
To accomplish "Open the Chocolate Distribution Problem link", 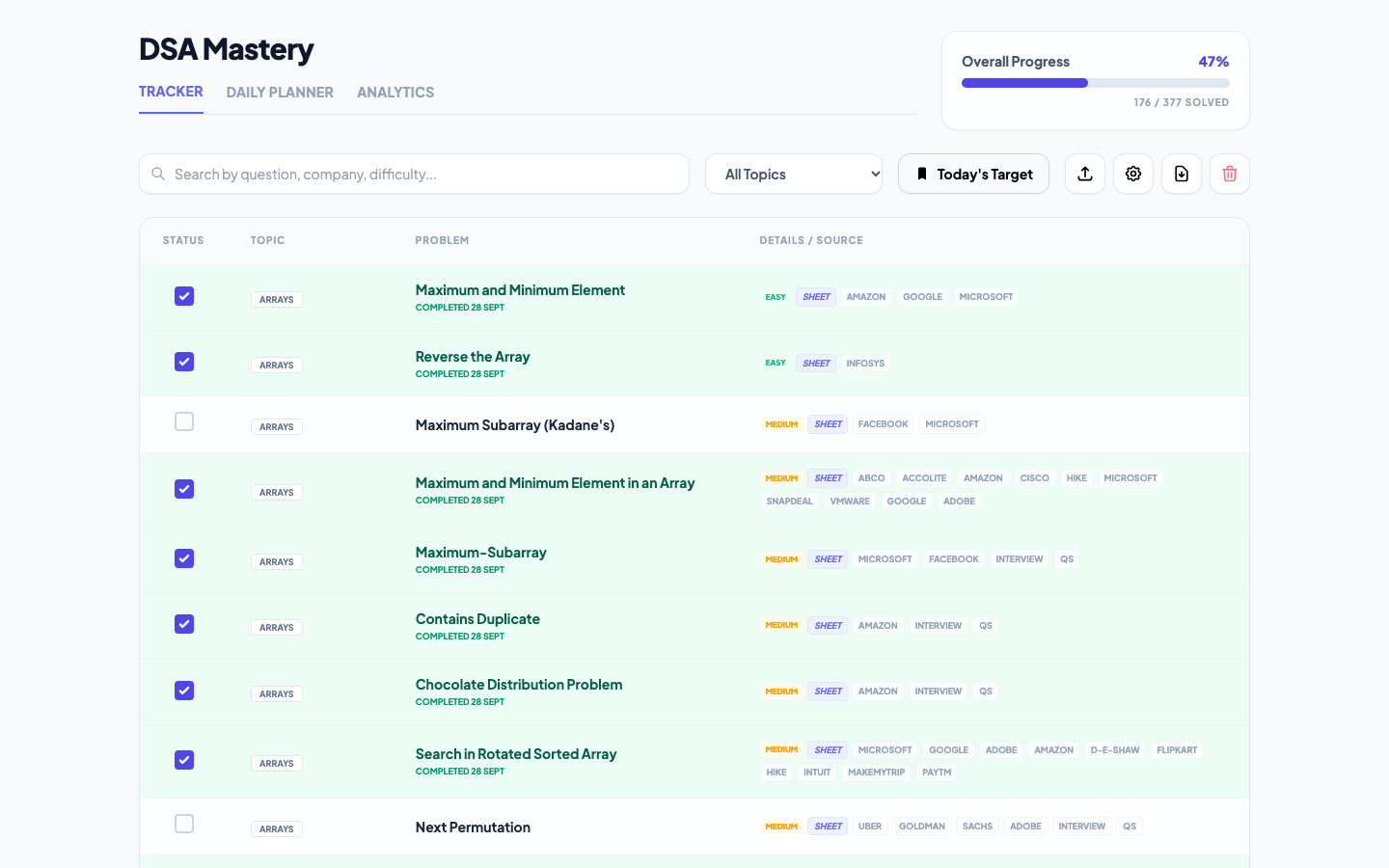I will point(519,685).
